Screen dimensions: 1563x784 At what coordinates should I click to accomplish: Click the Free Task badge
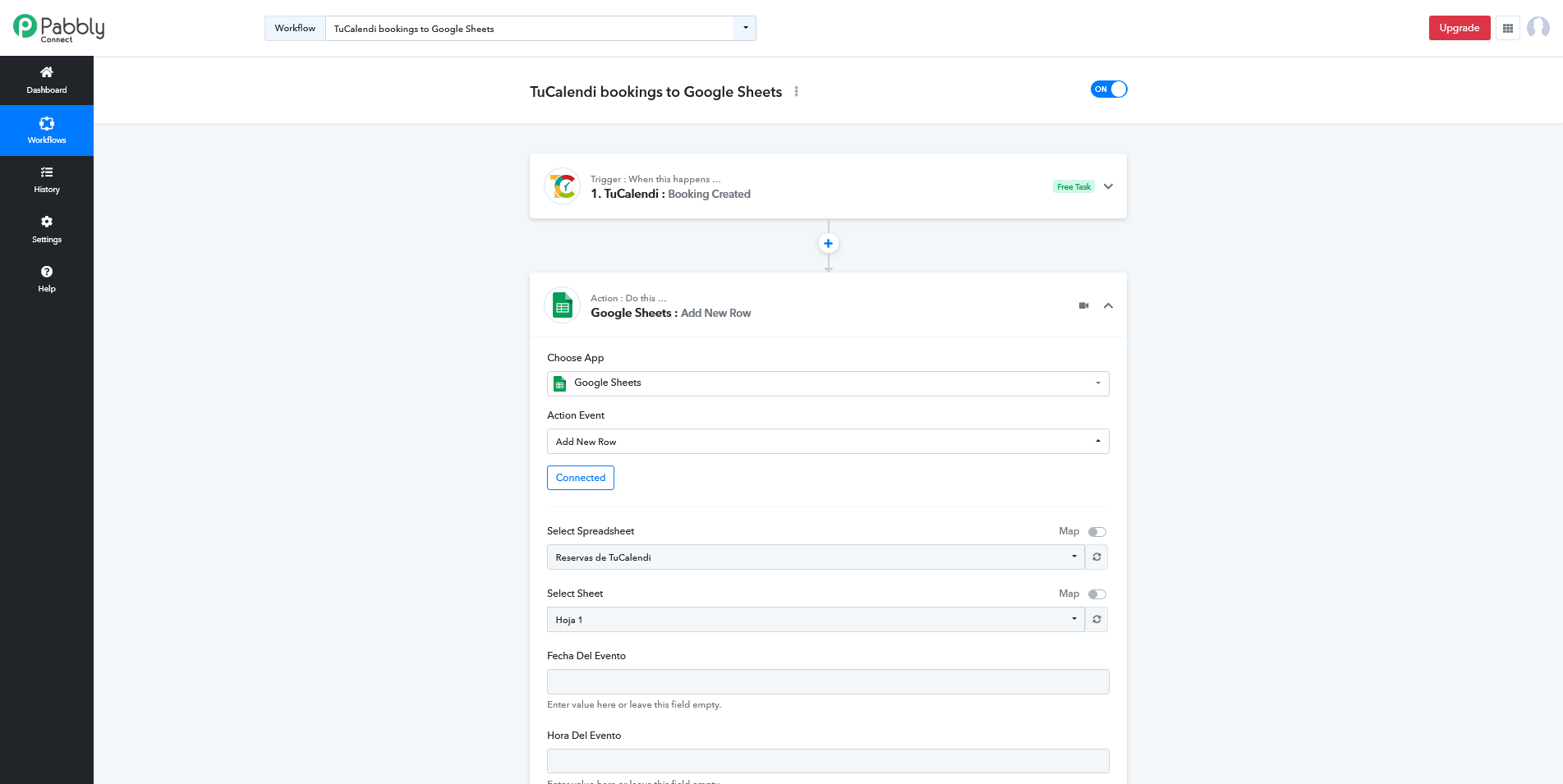click(1073, 187)
